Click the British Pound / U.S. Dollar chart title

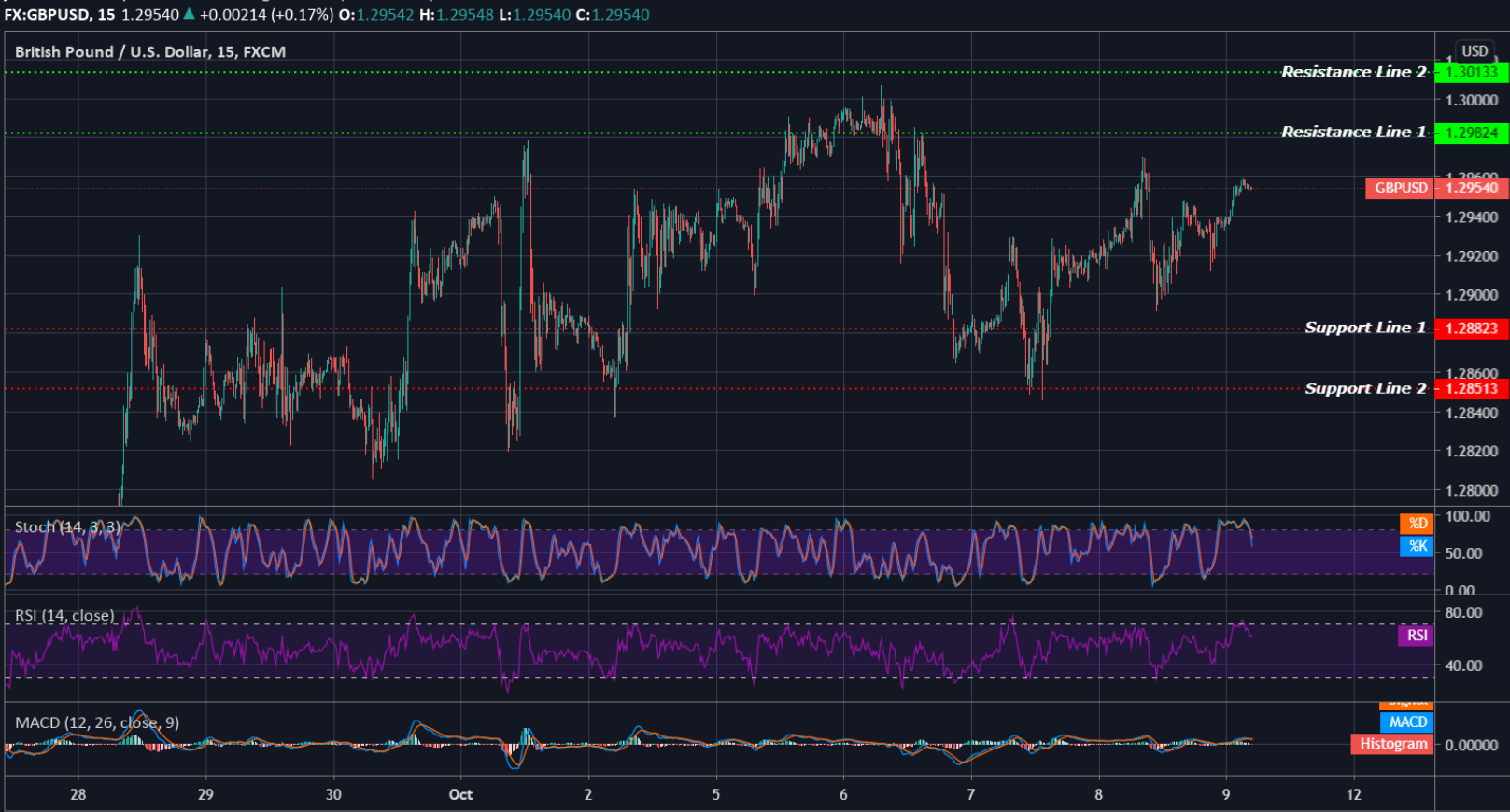pyautogui.click(x=150, y=52)
